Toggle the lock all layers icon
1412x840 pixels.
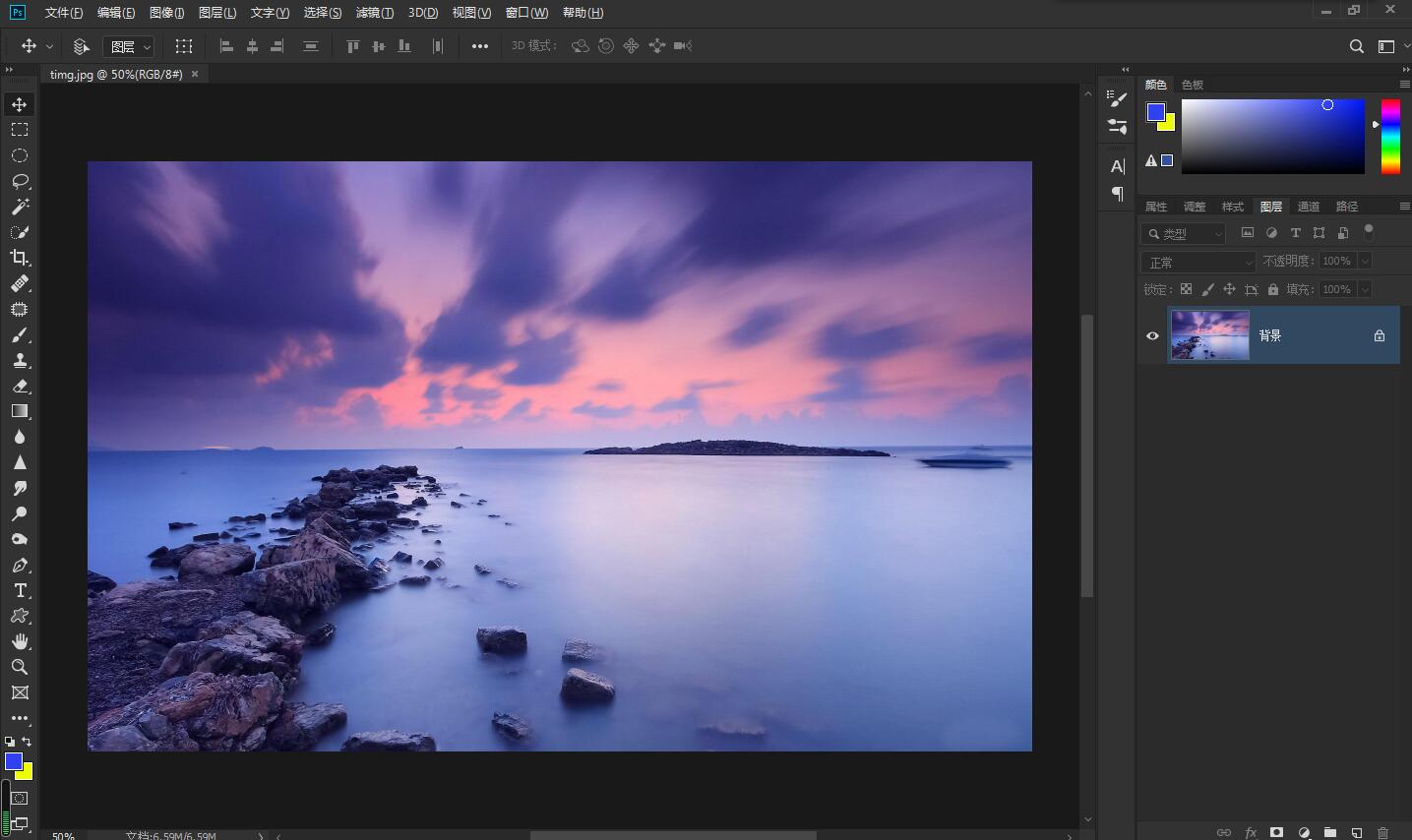1273,289
